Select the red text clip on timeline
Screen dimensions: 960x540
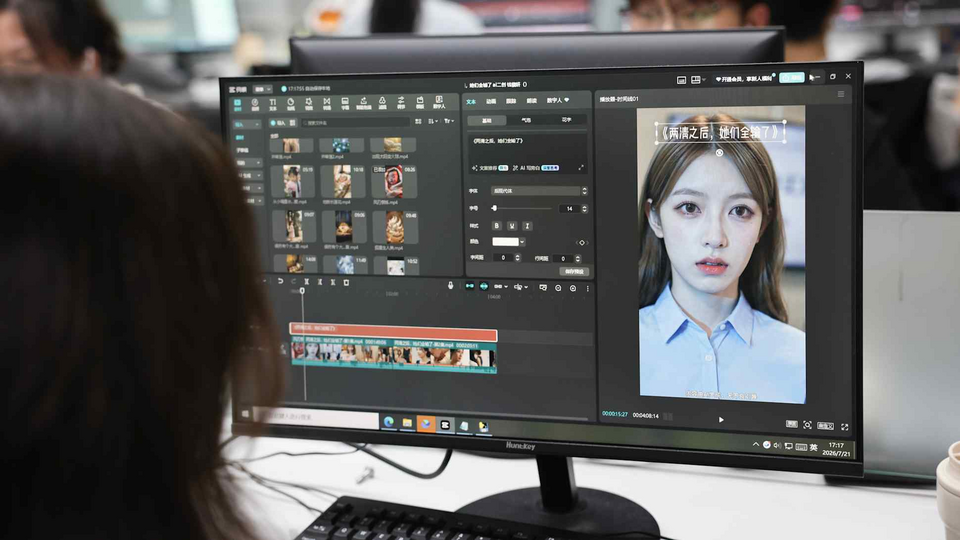[x=393, y=334]
